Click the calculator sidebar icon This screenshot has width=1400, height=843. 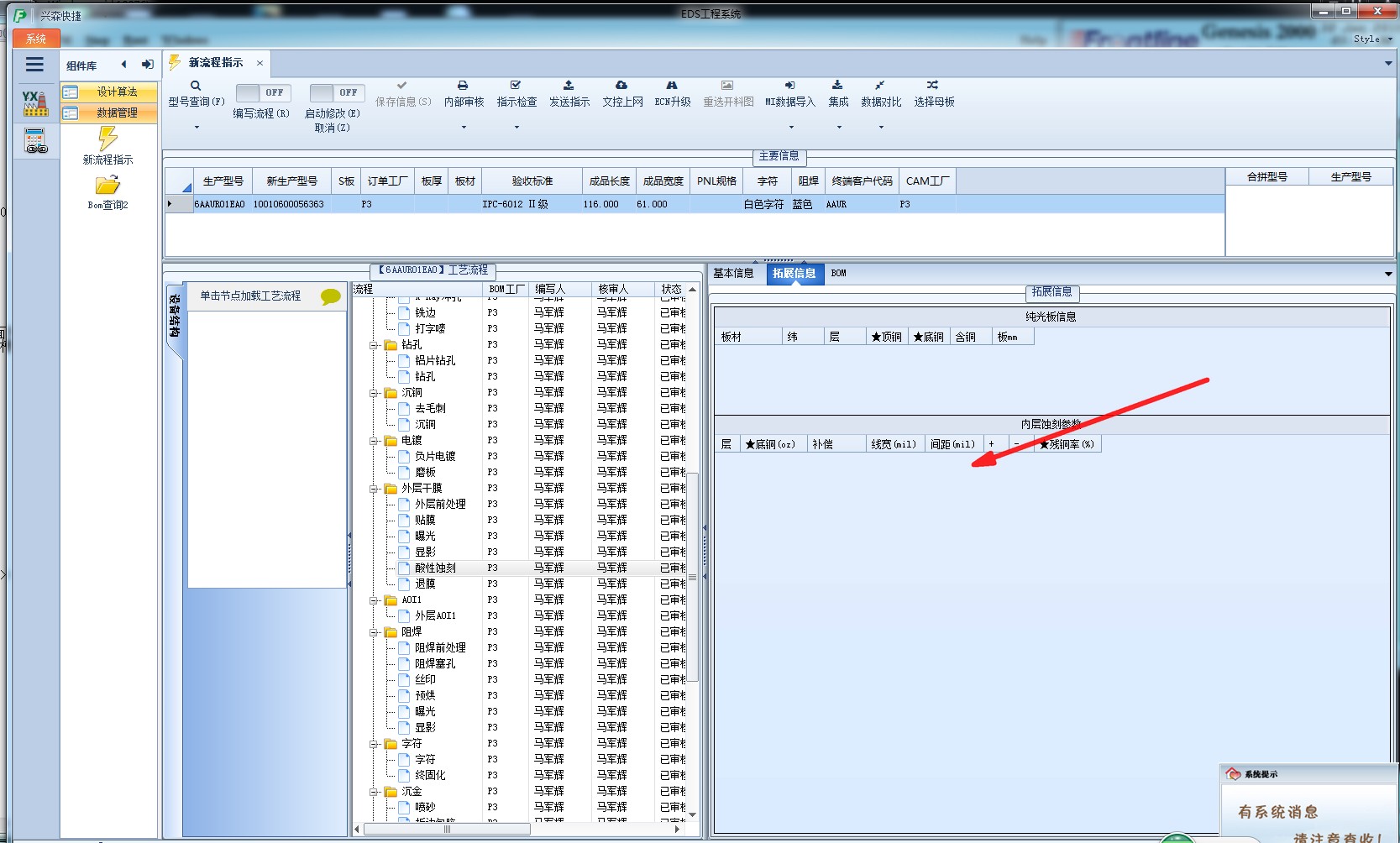coord(35,141)
